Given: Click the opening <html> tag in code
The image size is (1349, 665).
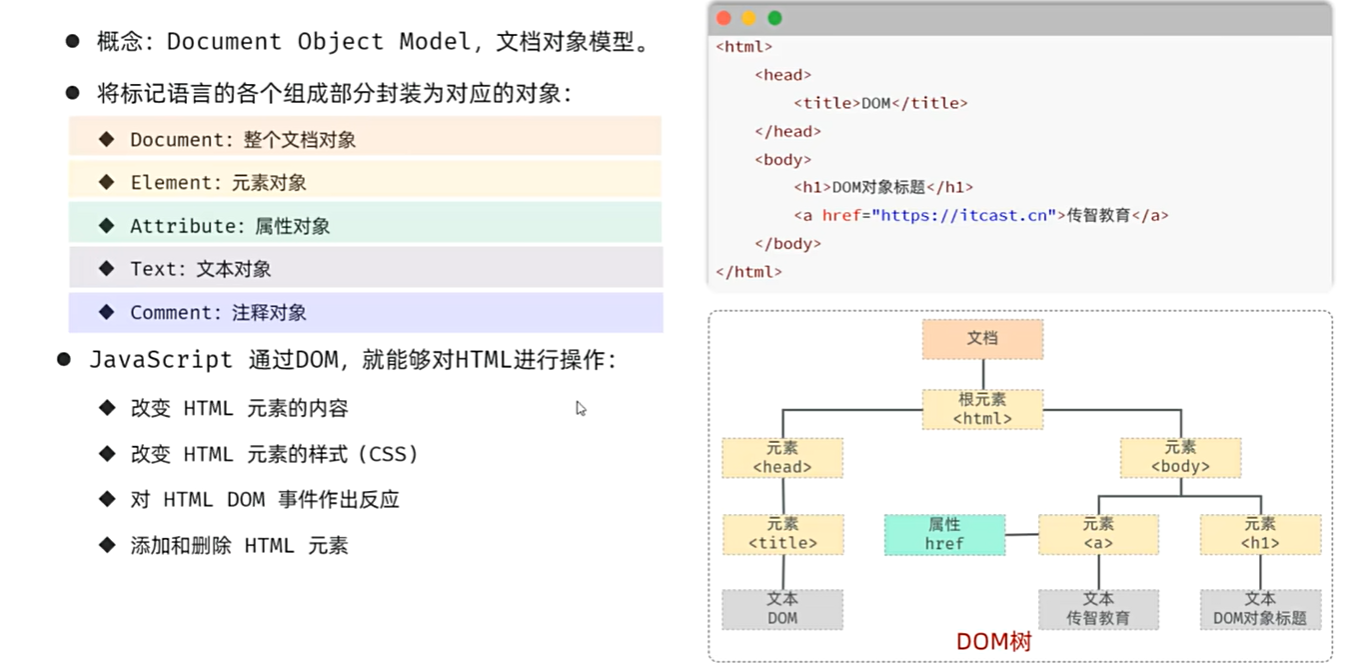Looking at the screenshot, I should click(x=744, y=46).
